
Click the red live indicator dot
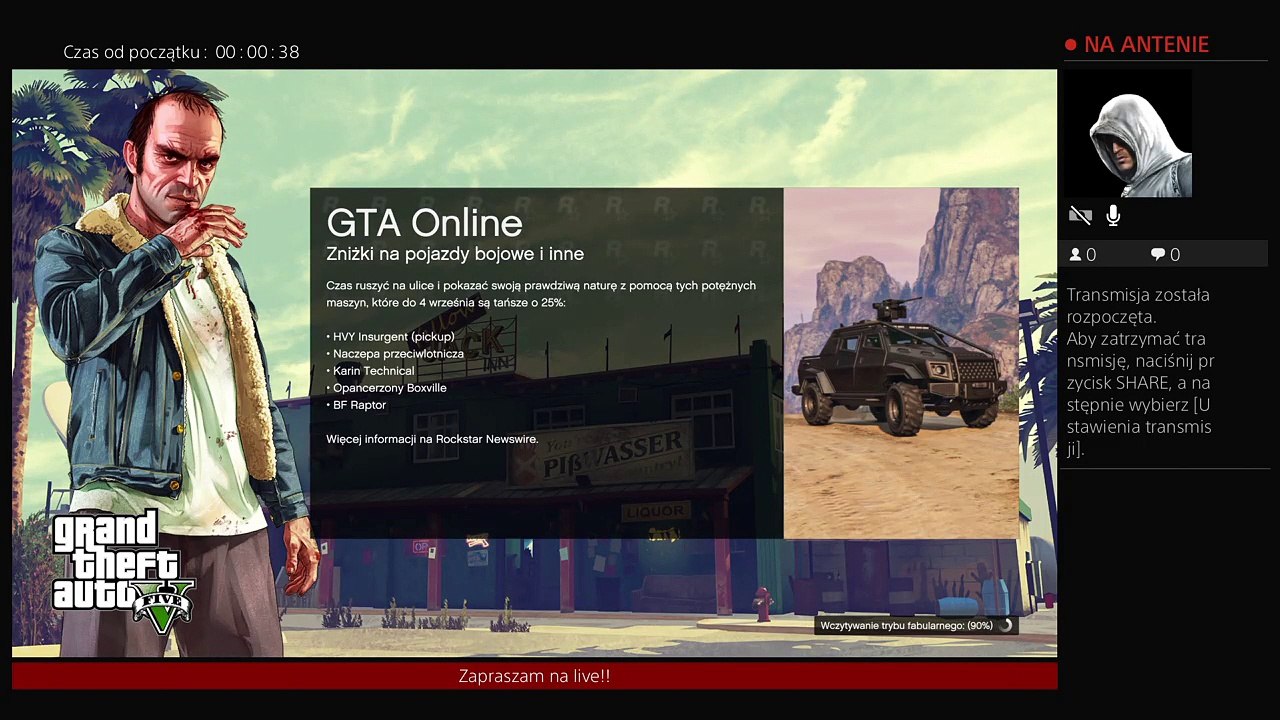(1071, 45)
